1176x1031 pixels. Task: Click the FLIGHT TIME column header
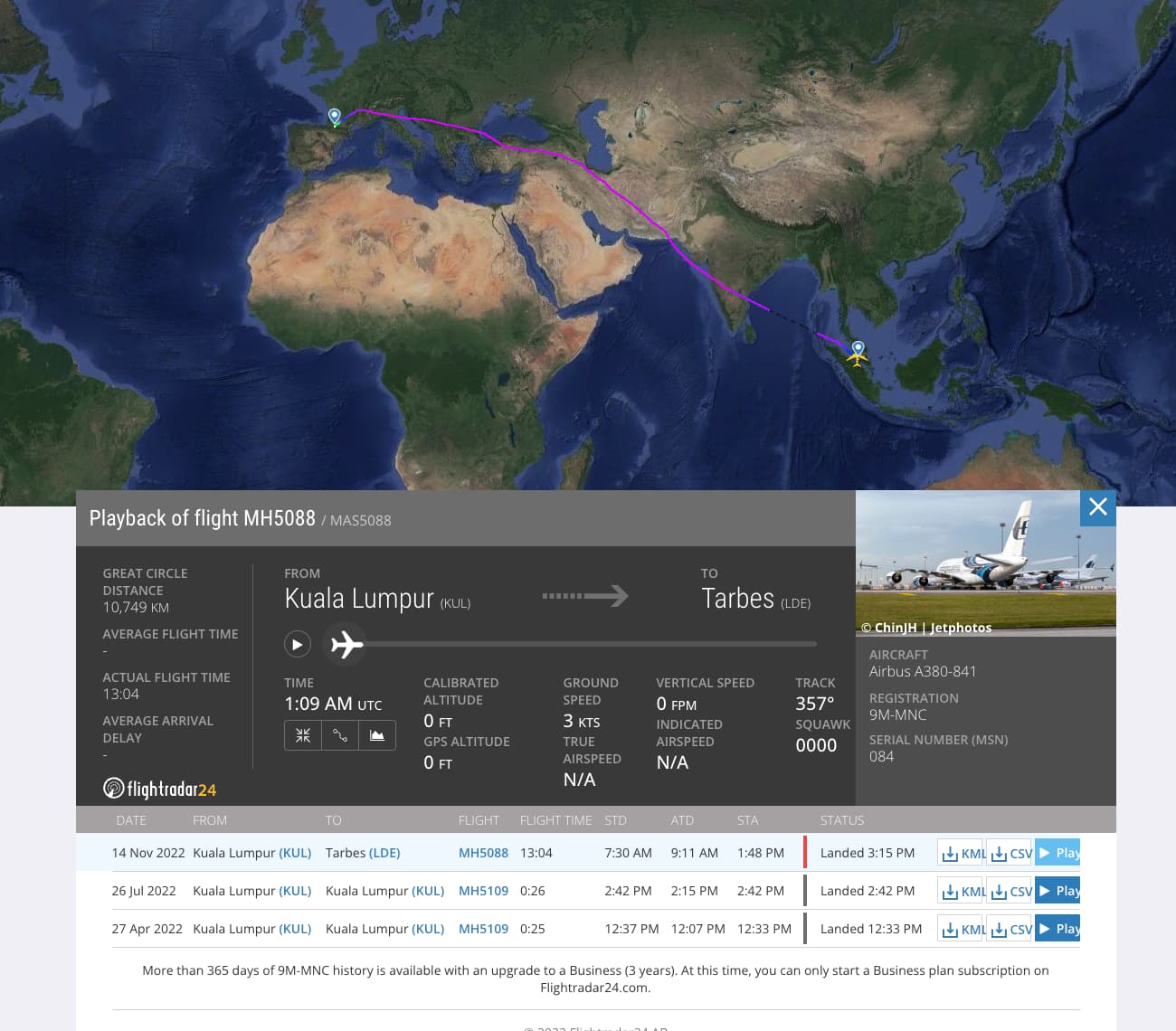[x=555, y=820]
